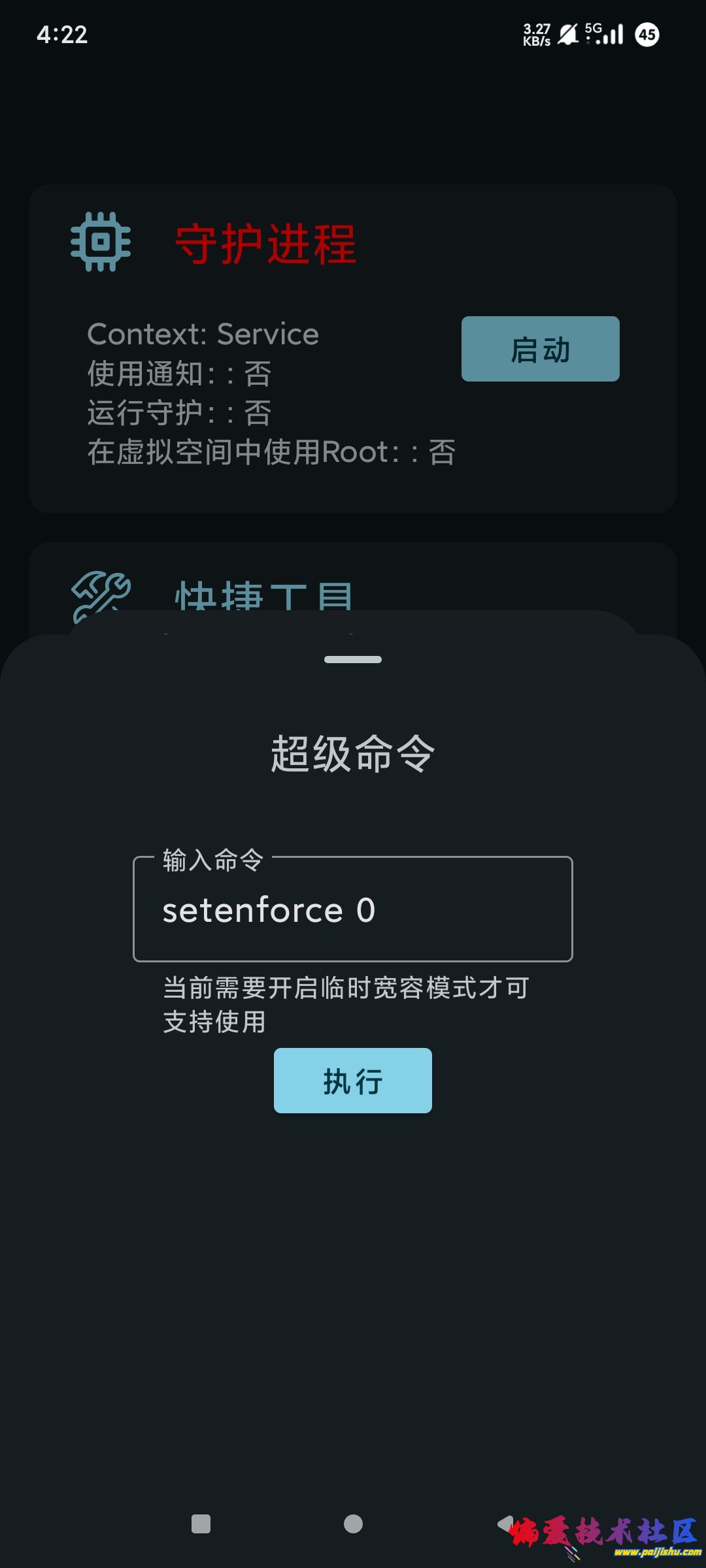Tap the 使用通知 status line
The width and height of the screenshot is (706, 1568).
coord(179,374)
